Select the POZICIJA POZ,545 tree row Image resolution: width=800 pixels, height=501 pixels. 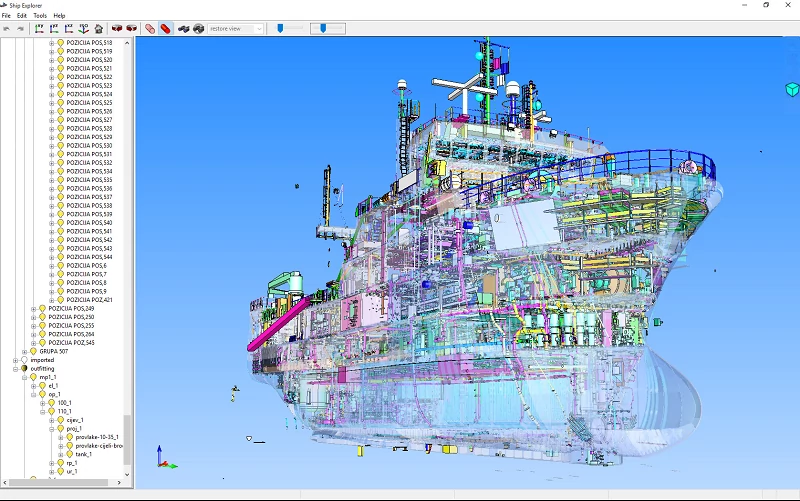pos(71,343)
